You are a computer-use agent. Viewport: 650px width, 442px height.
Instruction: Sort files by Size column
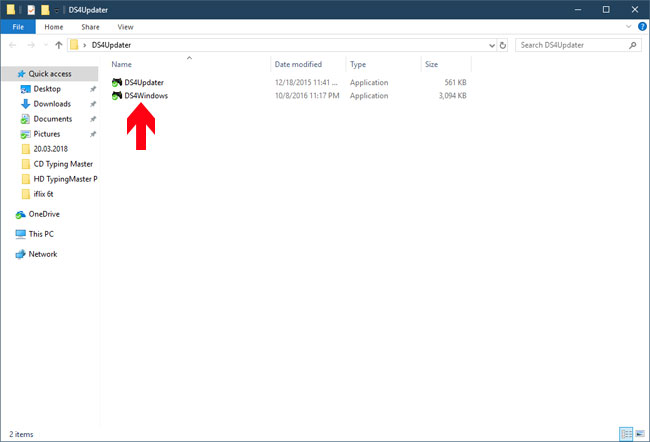tap(432, 64)
